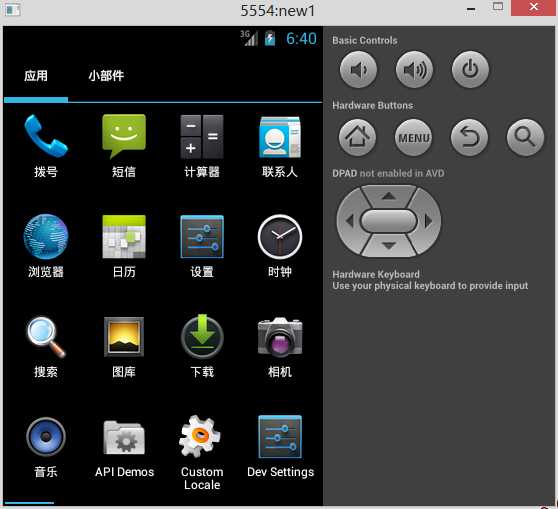Tap the battery charging status icon
The width and height of the screenshot is (558, 509).
click(x=270, y=38)
